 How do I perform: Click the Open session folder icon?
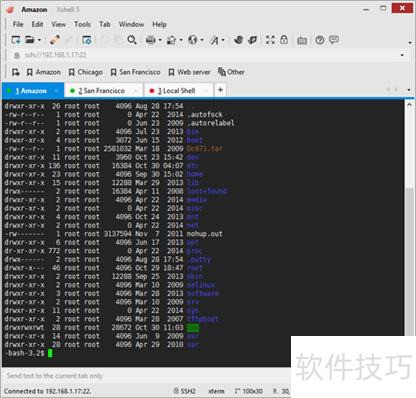click(30, 40)
